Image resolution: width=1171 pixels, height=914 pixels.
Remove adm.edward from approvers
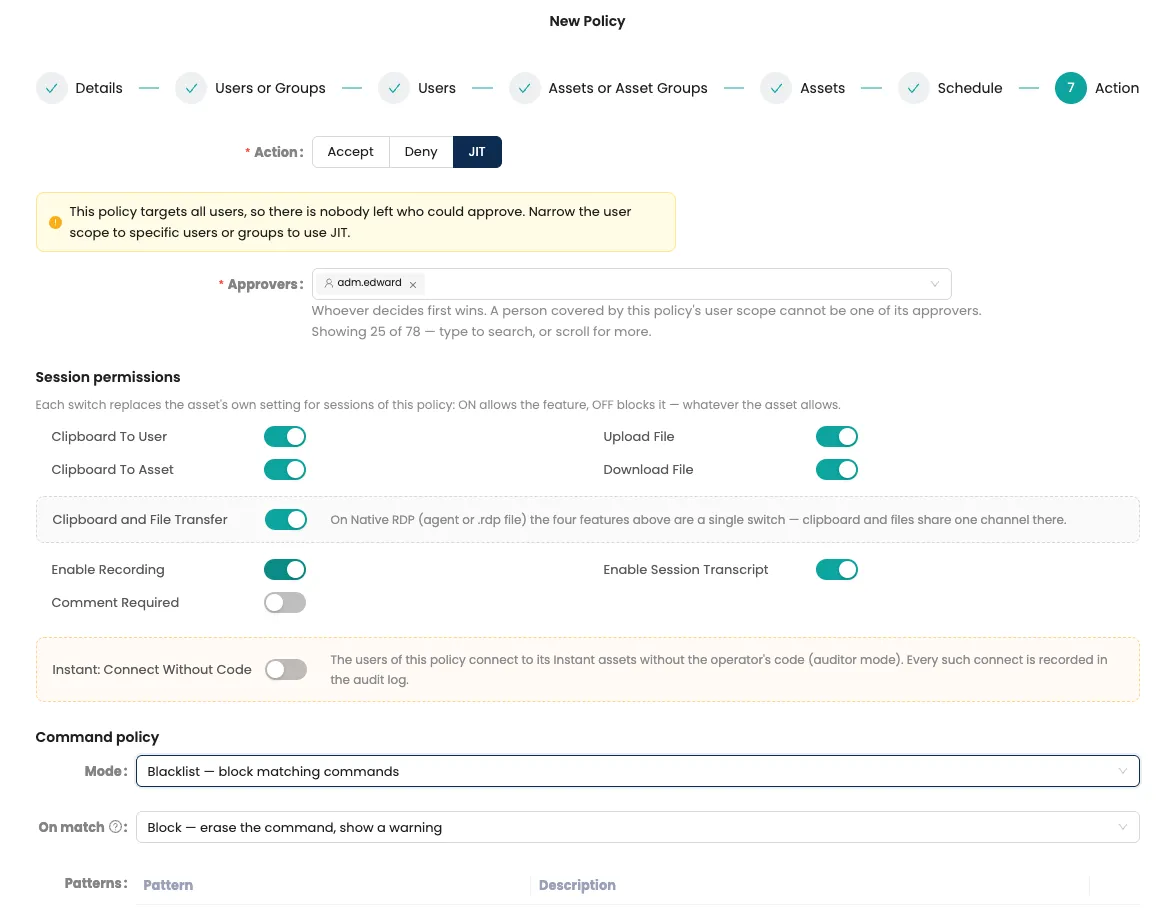[x=413, y=285]
